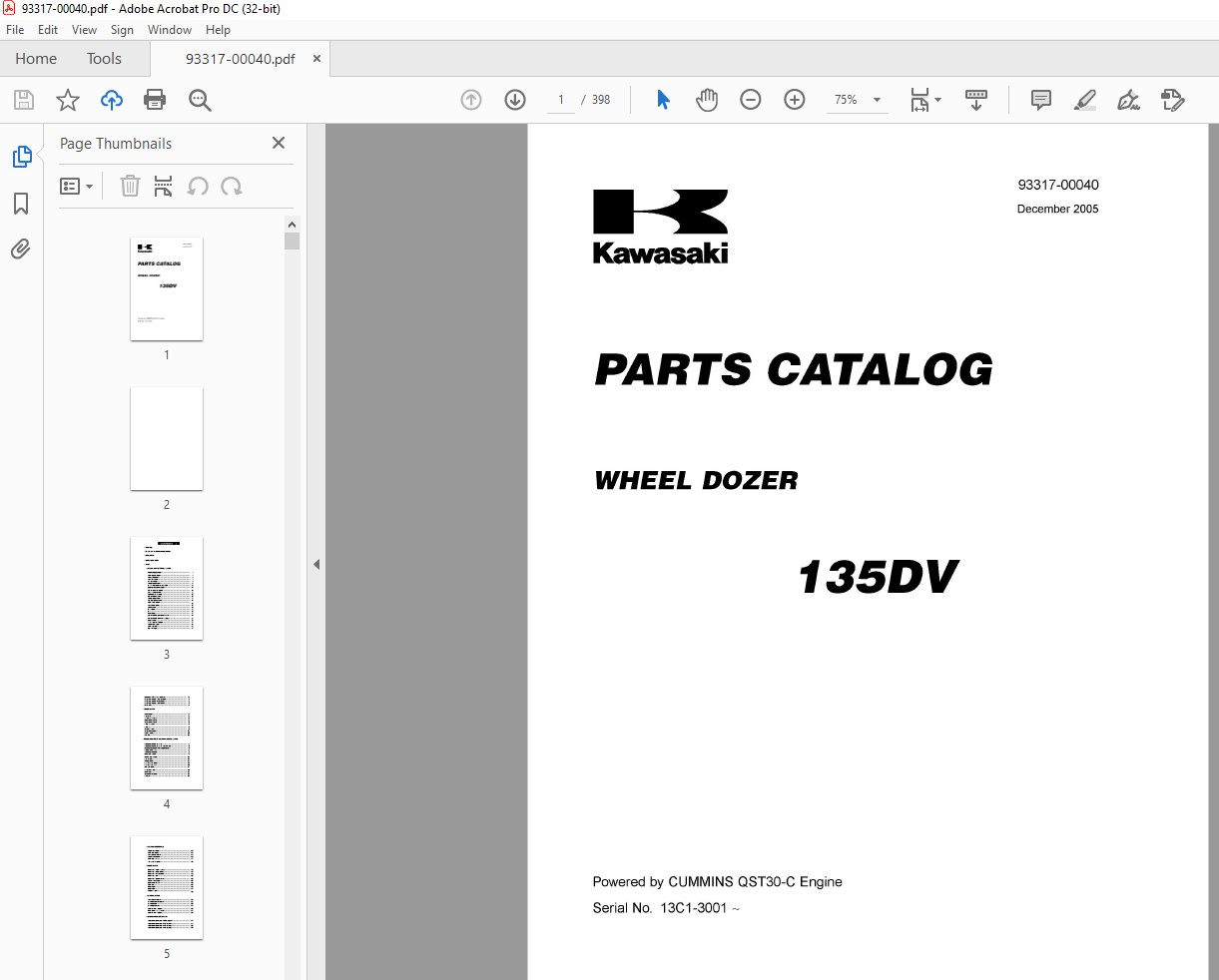Open the Window menu
The width and height of the screenshot is (1219, 980).
coord(170,30)
